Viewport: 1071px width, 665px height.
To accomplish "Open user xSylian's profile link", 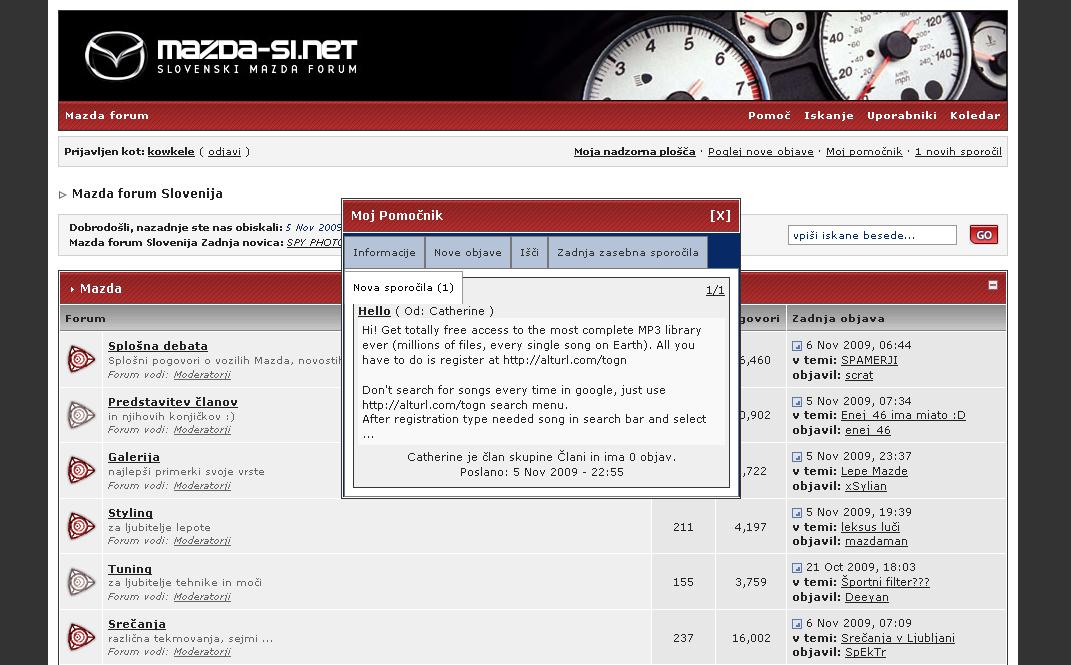I will click(x=865, y=486).
